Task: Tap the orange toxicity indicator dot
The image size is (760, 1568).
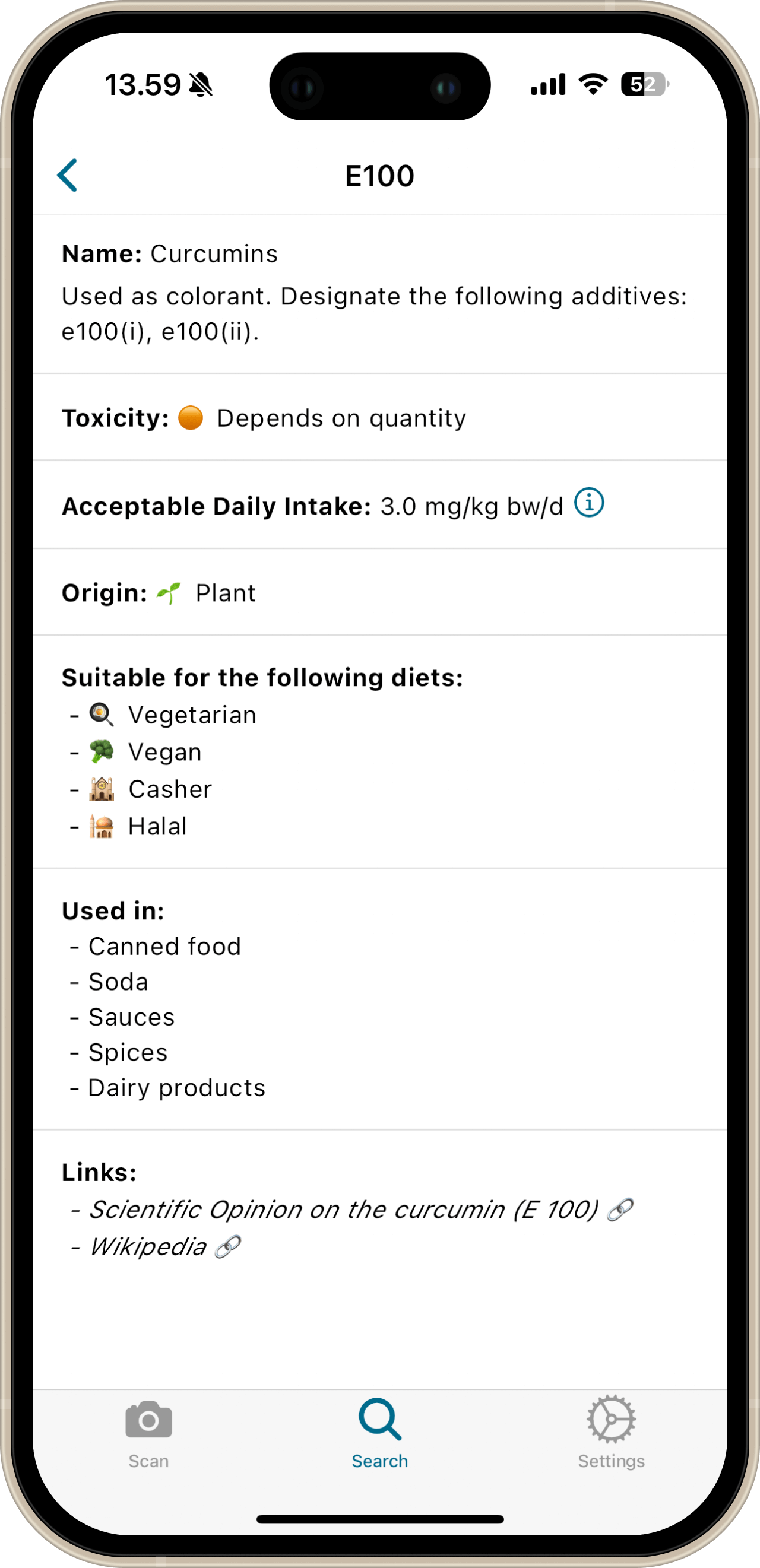Action: pyautogui.click(x=191, y=418)
